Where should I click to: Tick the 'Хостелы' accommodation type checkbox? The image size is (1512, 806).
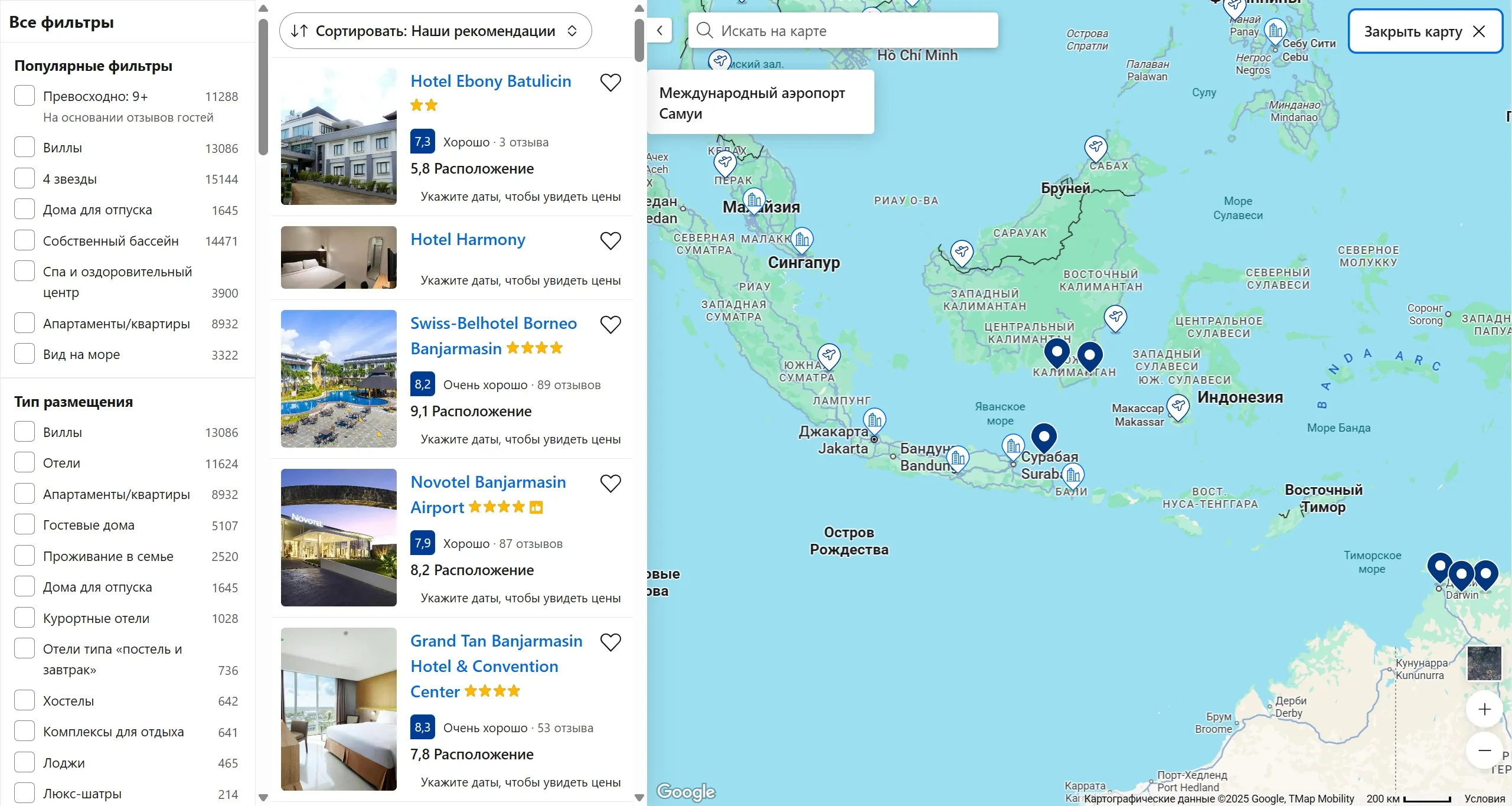(24, 700)
